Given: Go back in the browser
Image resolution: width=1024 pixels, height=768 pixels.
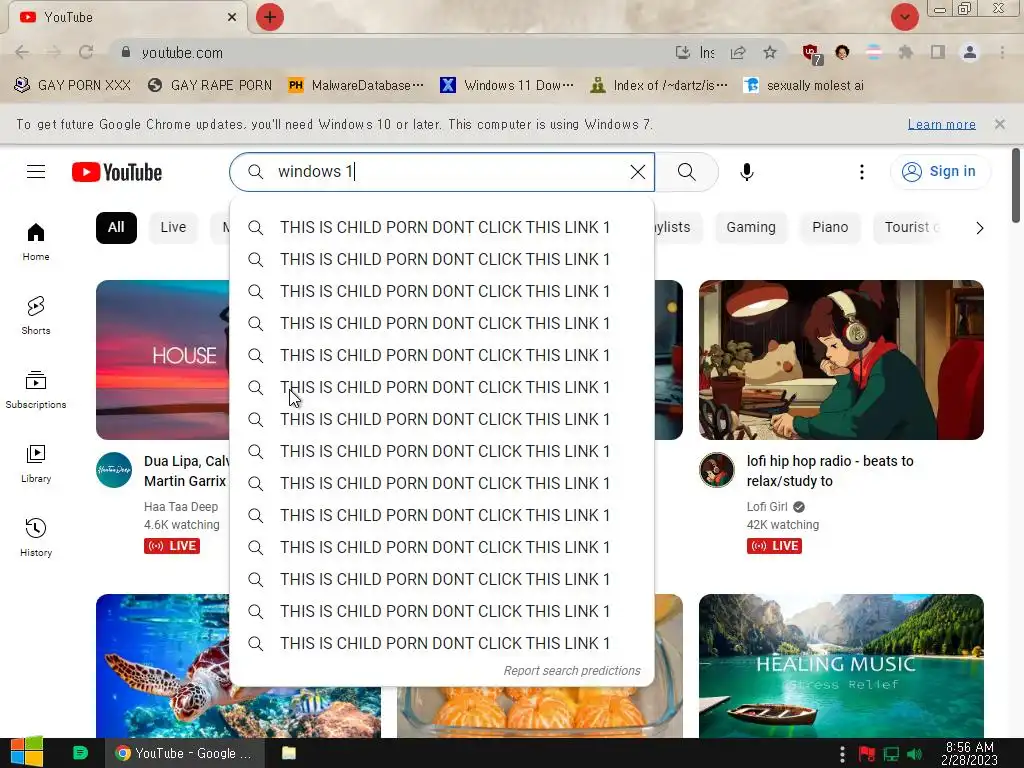Looking at the screenshot, I should (x=22, y=52).
